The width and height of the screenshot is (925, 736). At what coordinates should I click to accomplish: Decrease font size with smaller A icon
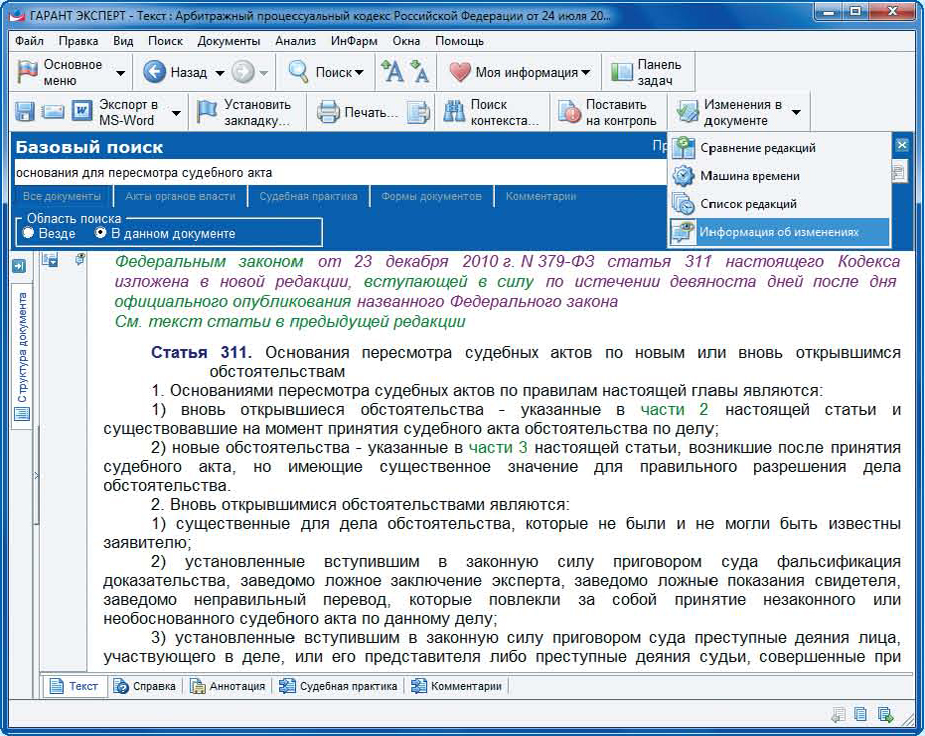click(418, 72)
